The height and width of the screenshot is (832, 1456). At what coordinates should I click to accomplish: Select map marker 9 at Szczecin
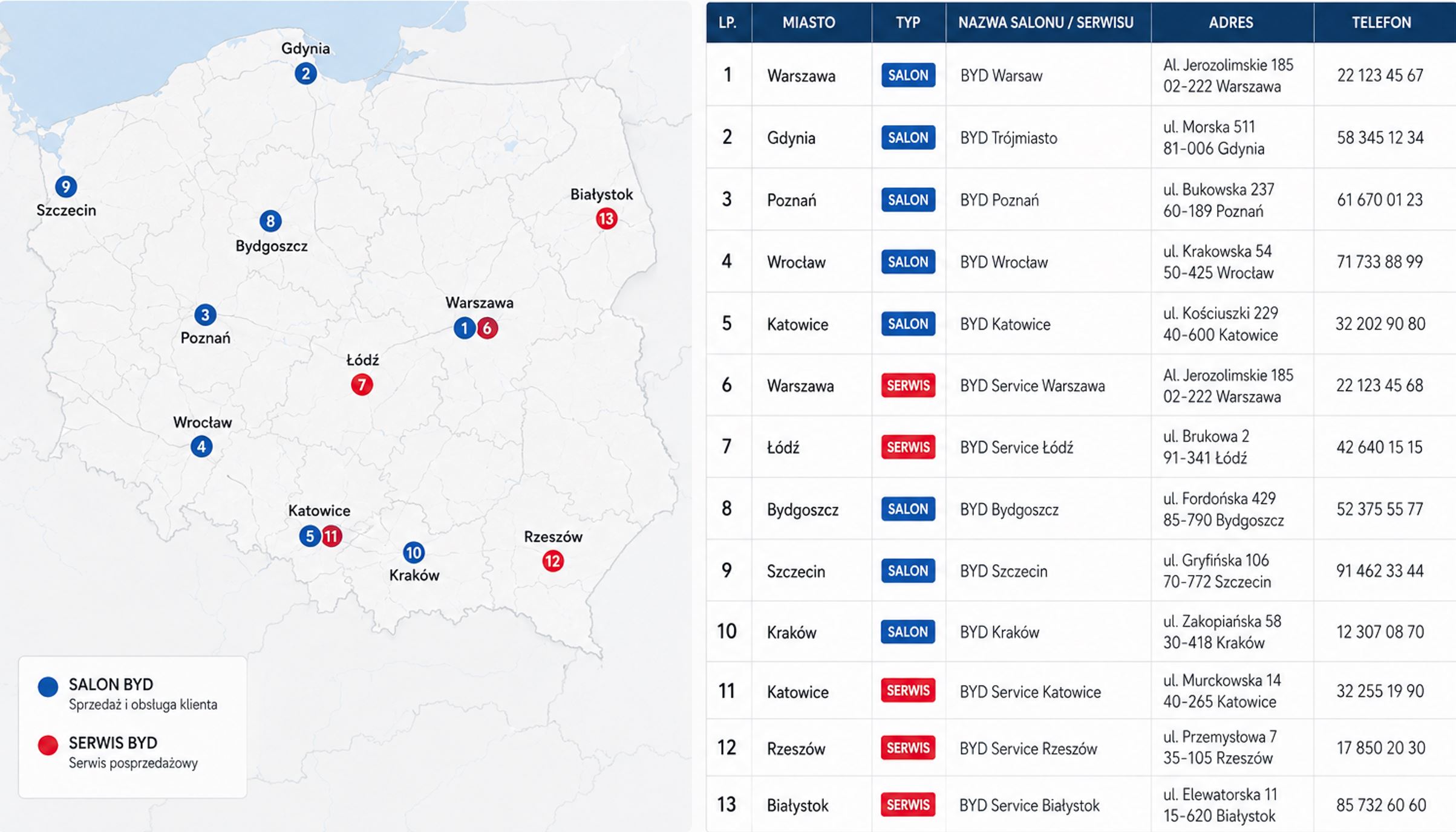tap(66, 186)
